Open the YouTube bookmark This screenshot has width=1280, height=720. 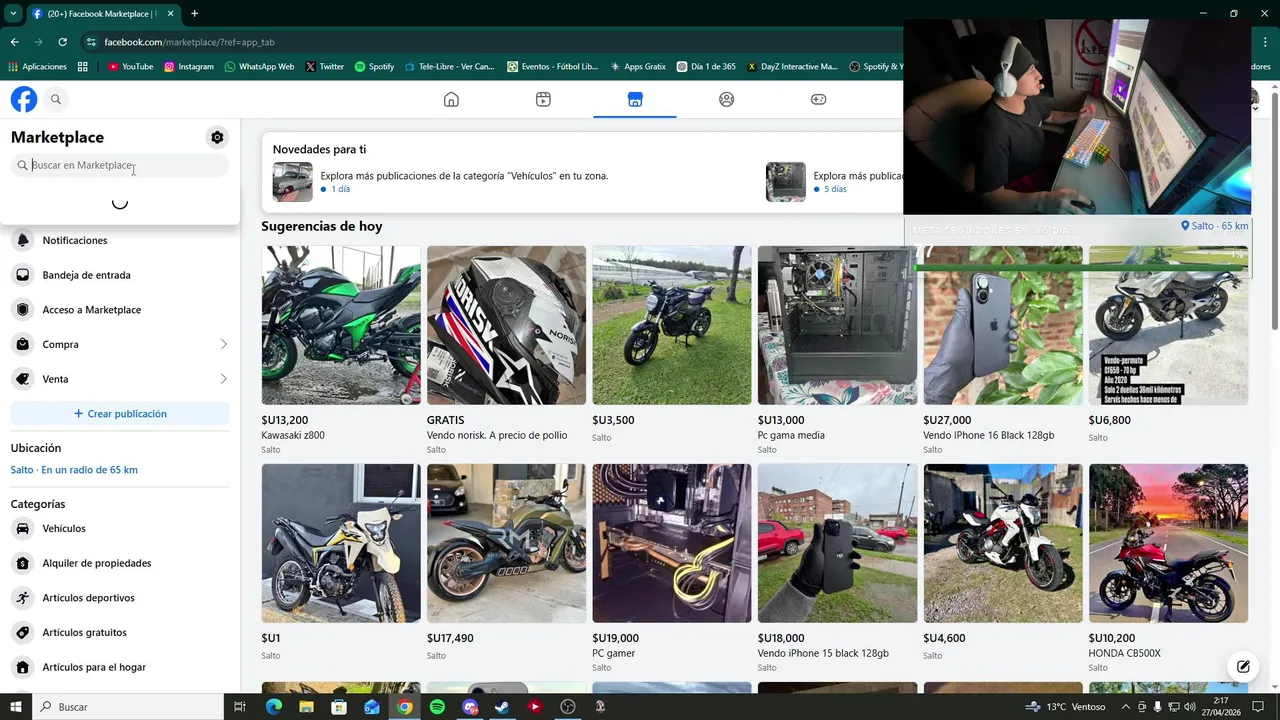tap(131, 67)
